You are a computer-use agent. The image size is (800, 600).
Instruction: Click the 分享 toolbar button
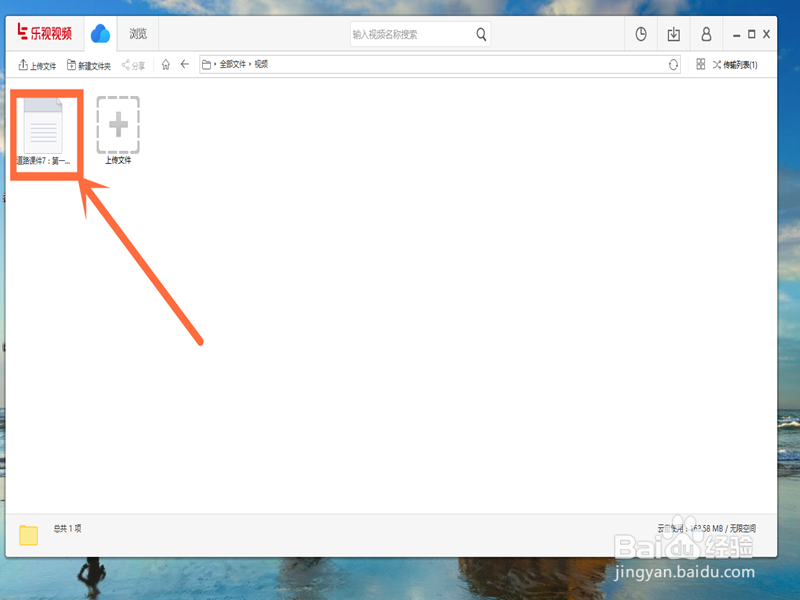pos(133,65)
